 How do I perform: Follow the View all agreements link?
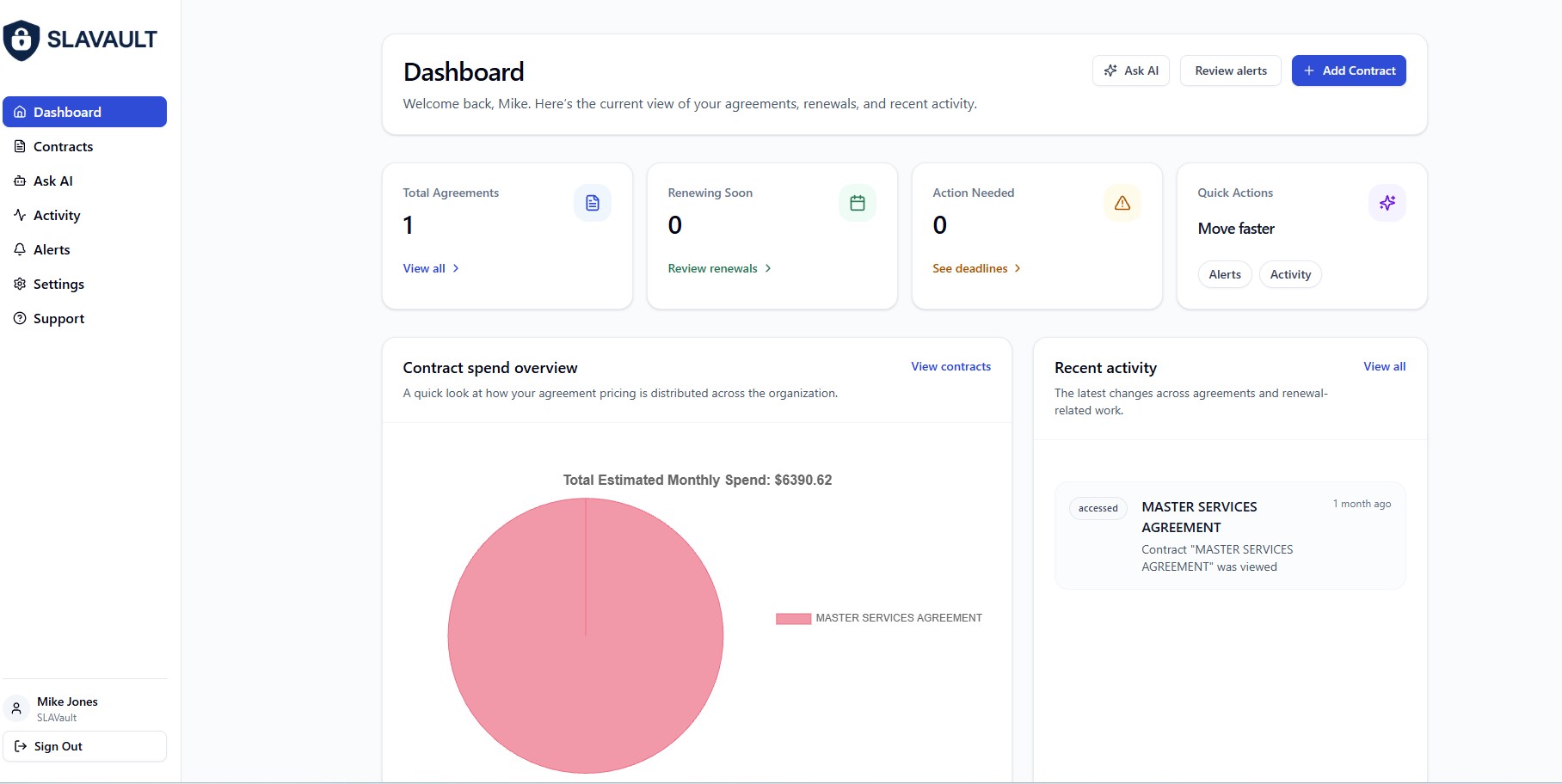tap(431, 268)
